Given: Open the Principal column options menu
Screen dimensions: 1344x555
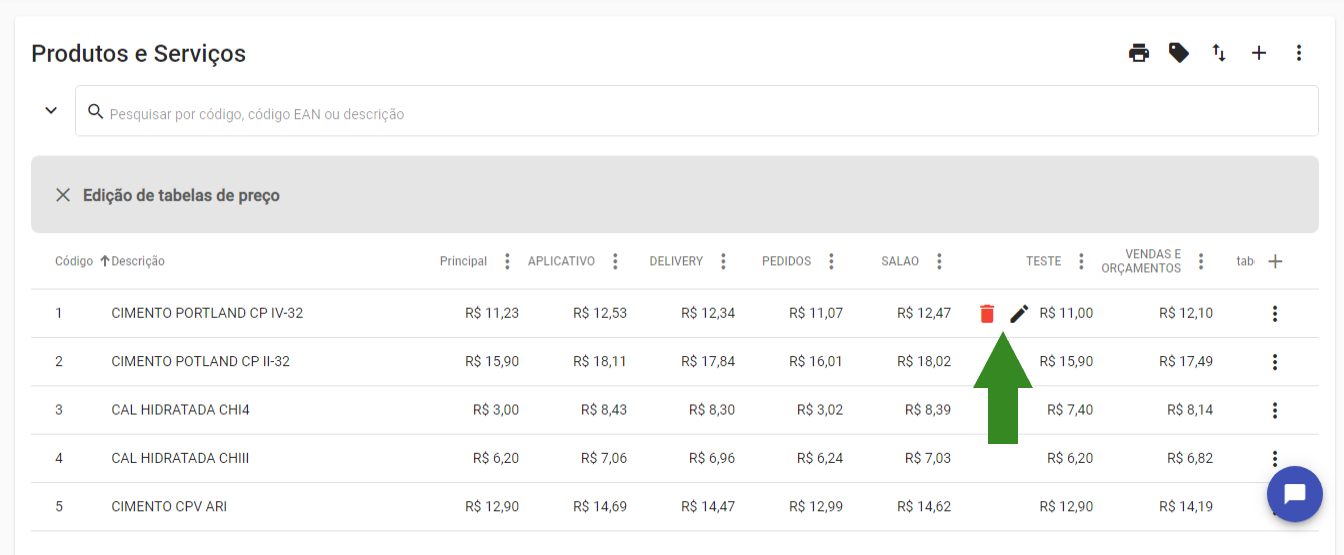Looking at the screenshot, I should pos(507,262).
